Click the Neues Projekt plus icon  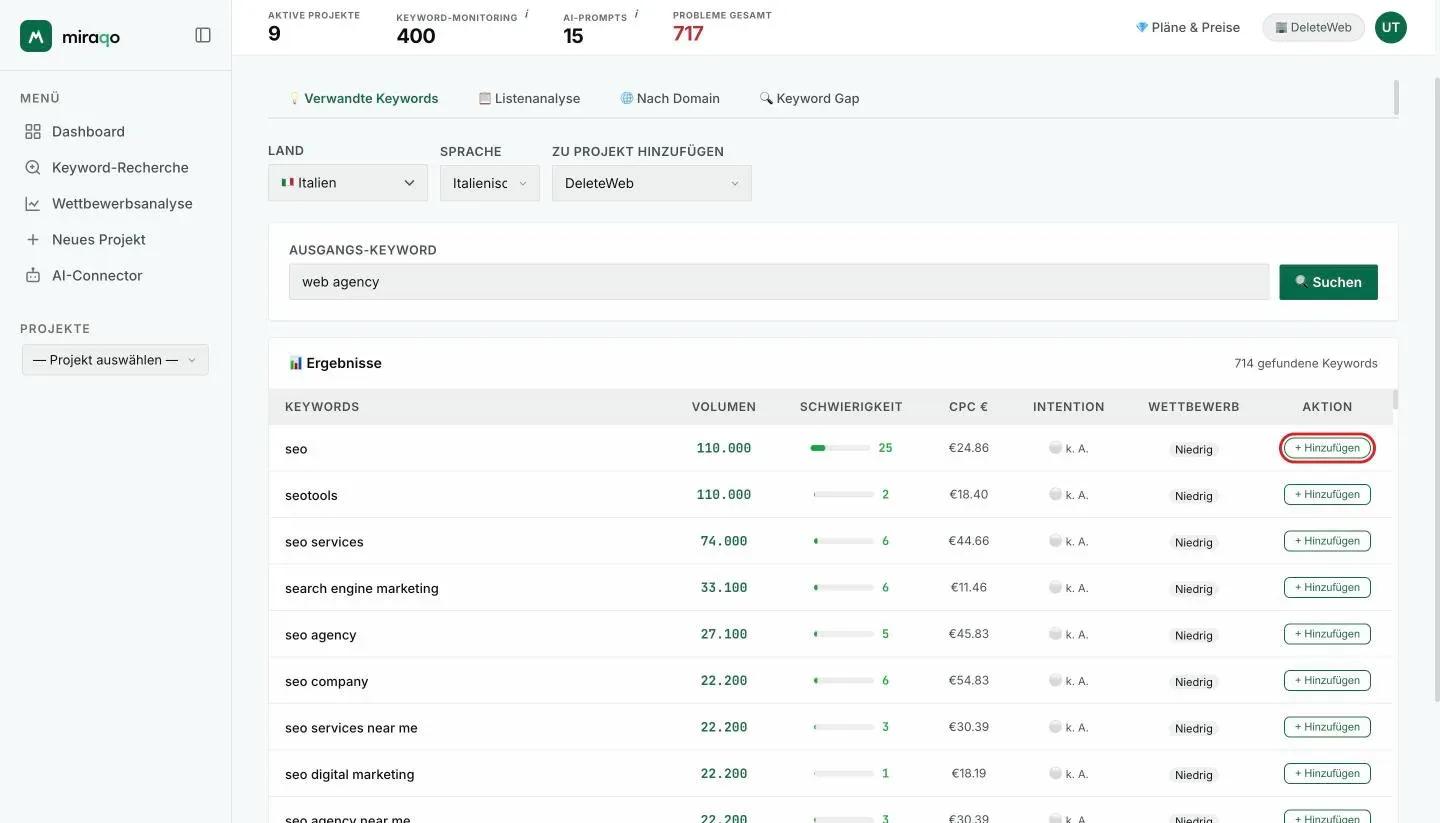tap(33, 239)
